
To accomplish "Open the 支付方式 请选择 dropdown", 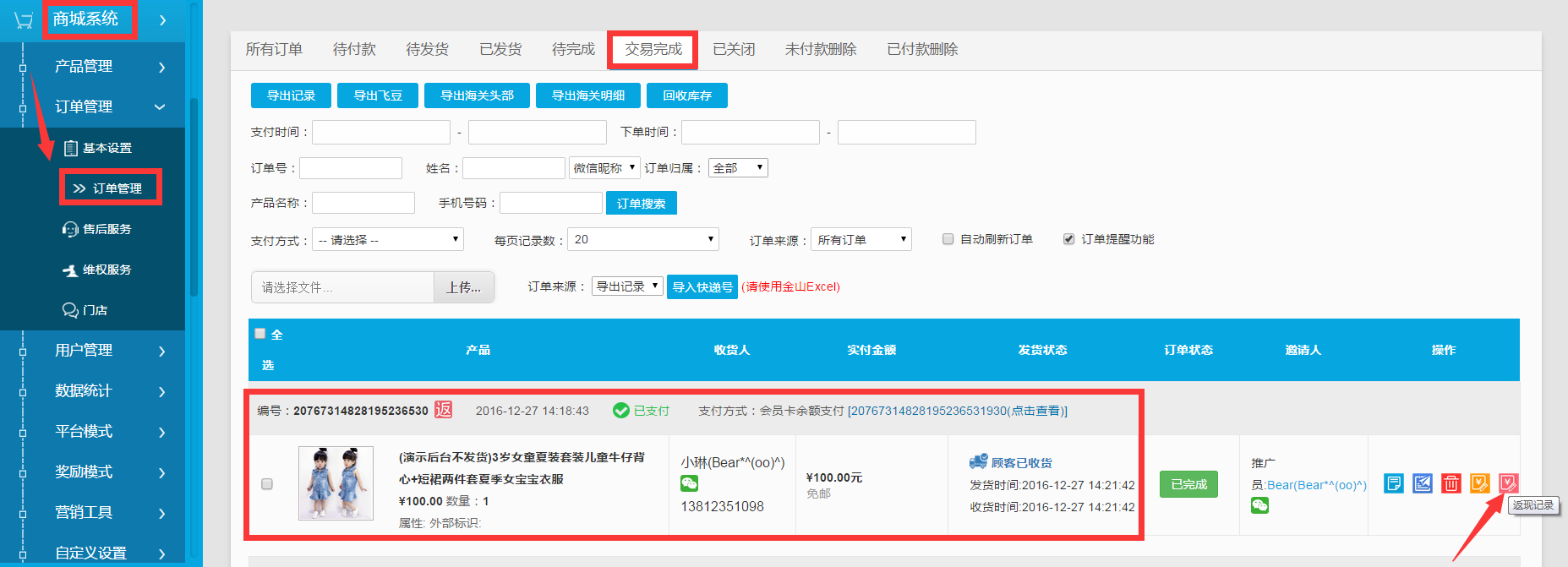I will (x=388, y=240).
